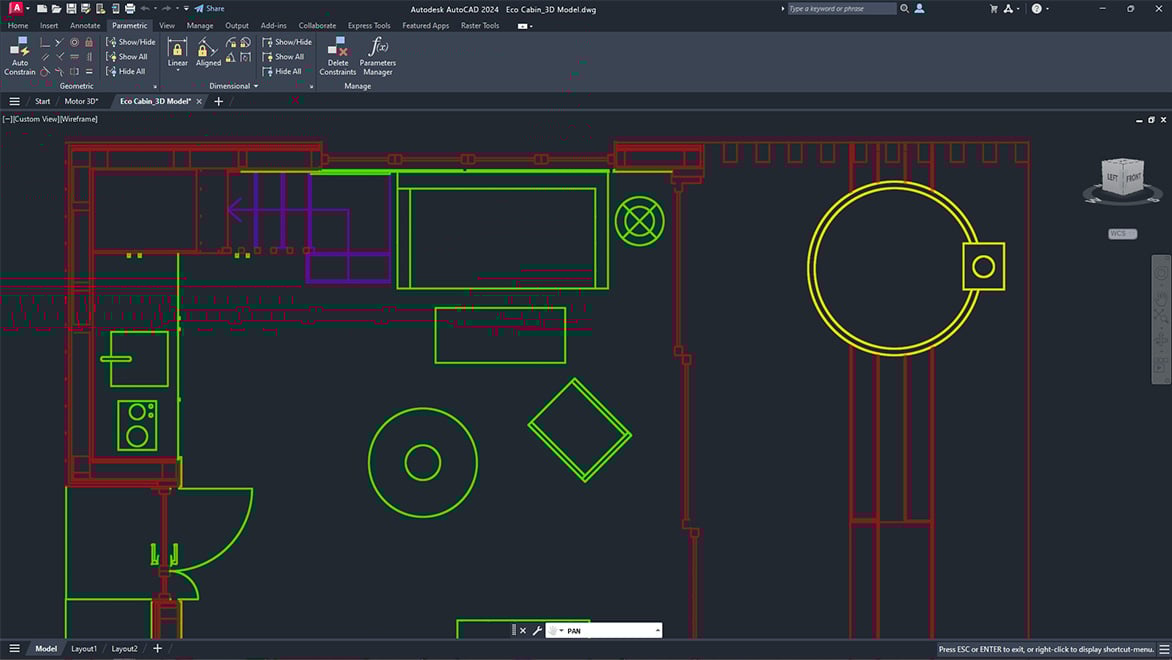The width and height of the screenshot is (1172, 660).
Task: Open the Motor 3D drawing tab
Action: [80, 101]
